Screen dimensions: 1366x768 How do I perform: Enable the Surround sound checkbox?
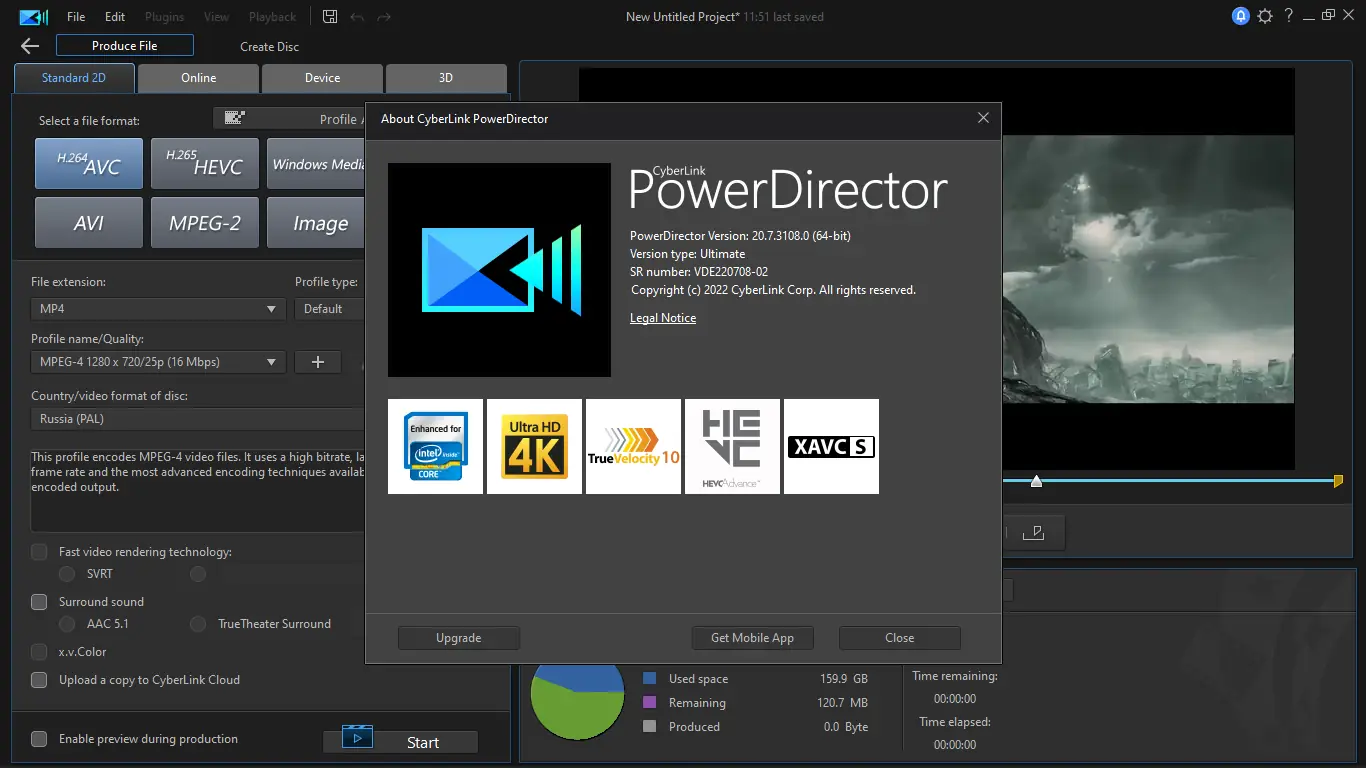(39, 602)
